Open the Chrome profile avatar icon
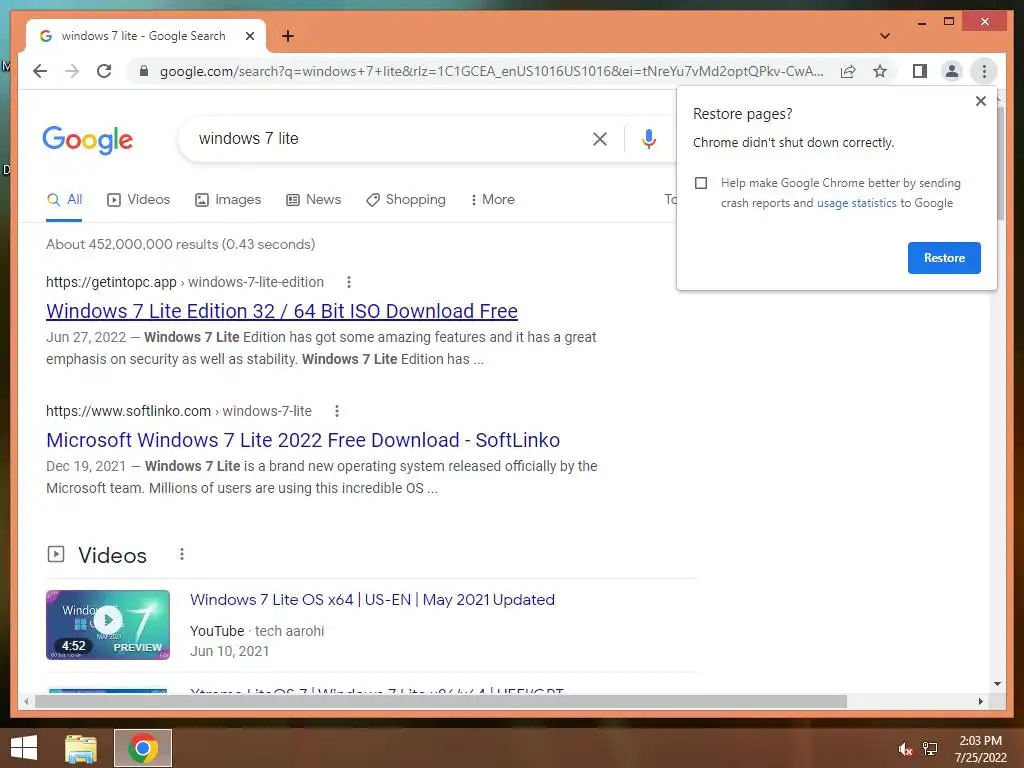The image size is (1024, 768). point(952,71)
